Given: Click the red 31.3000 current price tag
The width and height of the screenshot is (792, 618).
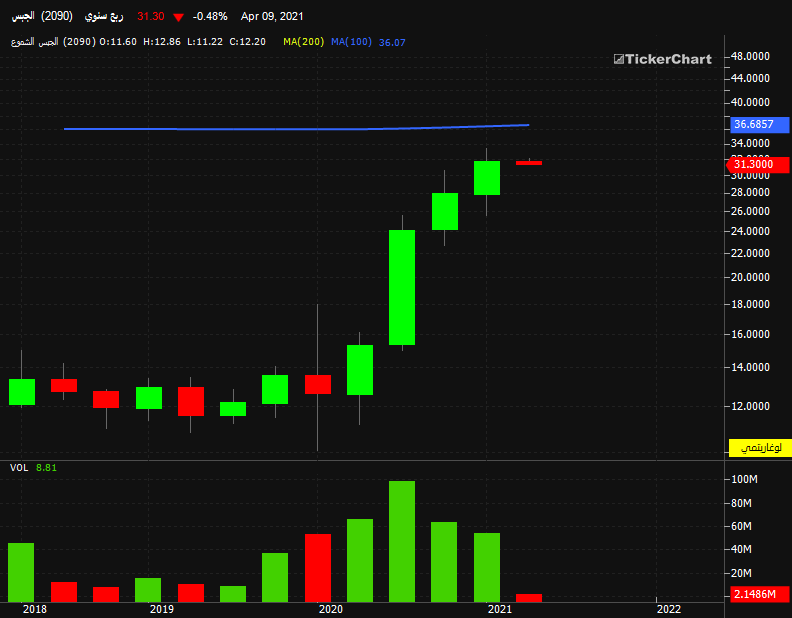Looking at the screenshot, I should [758, 164].
